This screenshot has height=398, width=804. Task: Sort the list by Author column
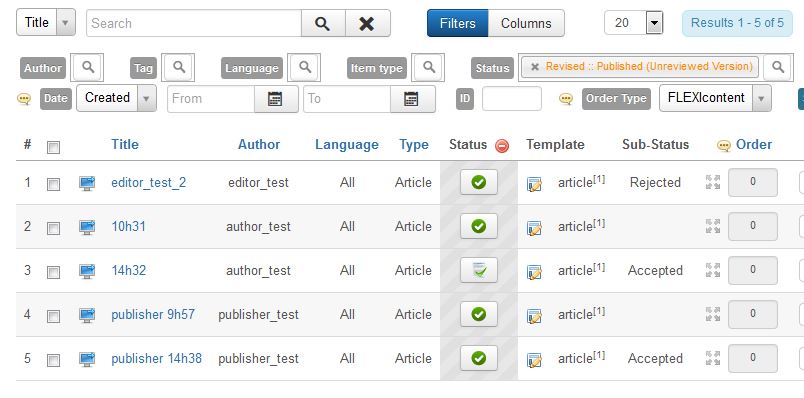pyautogui.click(x=259, y=145)
